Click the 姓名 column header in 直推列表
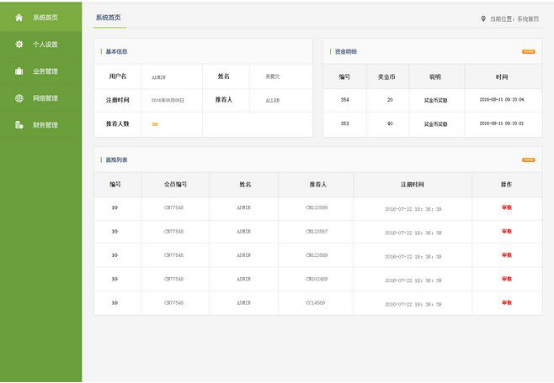This screenshot has width=554, height=383. pos(245,184)
